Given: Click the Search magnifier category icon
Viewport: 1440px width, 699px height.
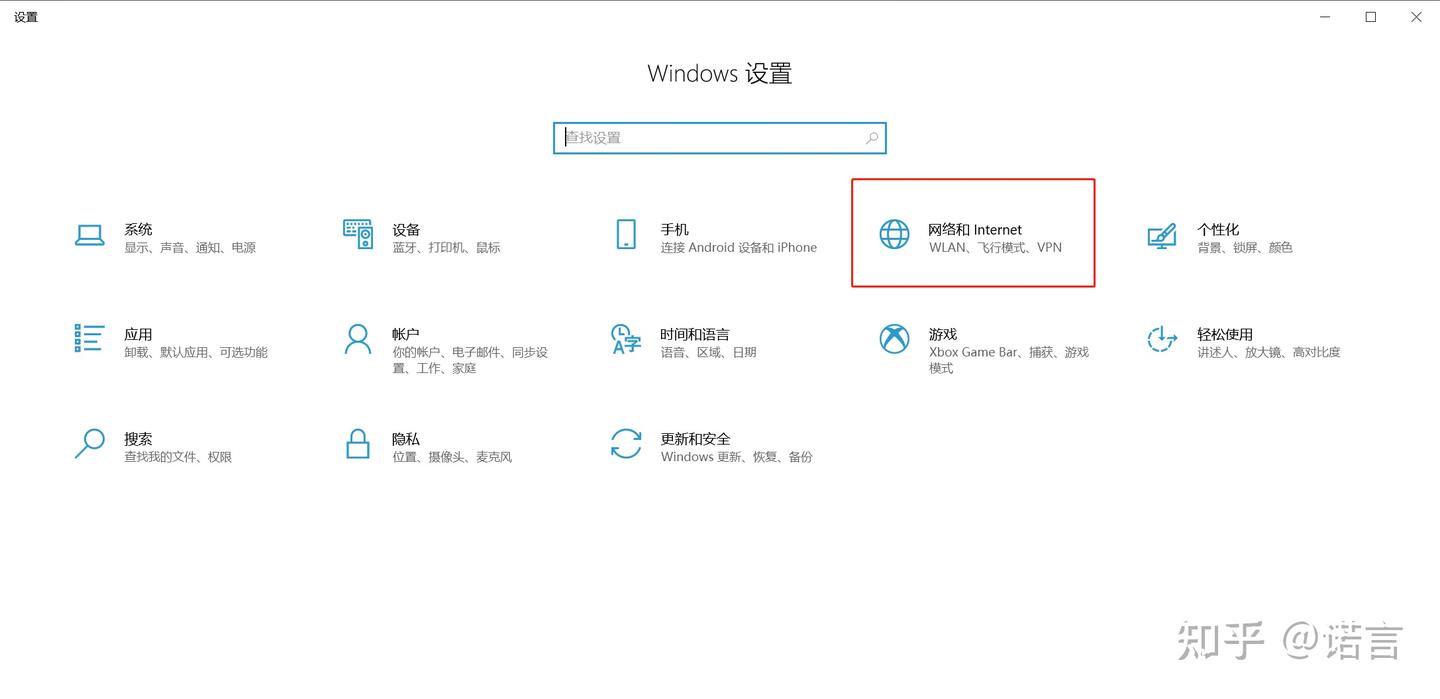Looking at the screenshot, I should [90, 443].
